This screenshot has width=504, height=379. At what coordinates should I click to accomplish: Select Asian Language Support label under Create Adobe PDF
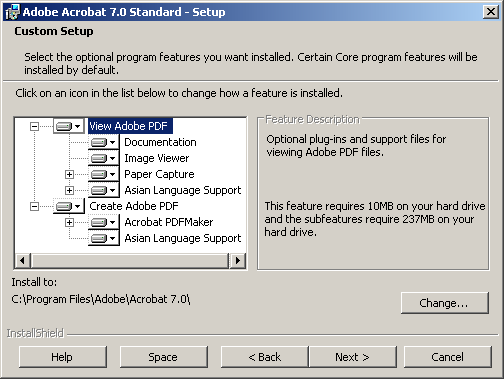[x=183, y=238]
